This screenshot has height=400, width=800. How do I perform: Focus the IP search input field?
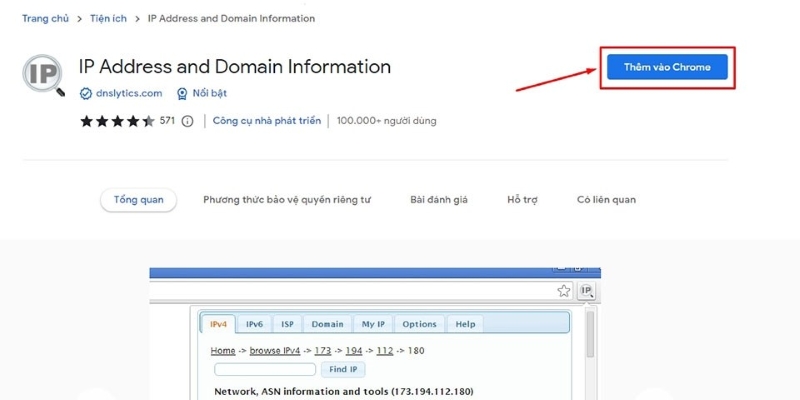click(265, 369)
